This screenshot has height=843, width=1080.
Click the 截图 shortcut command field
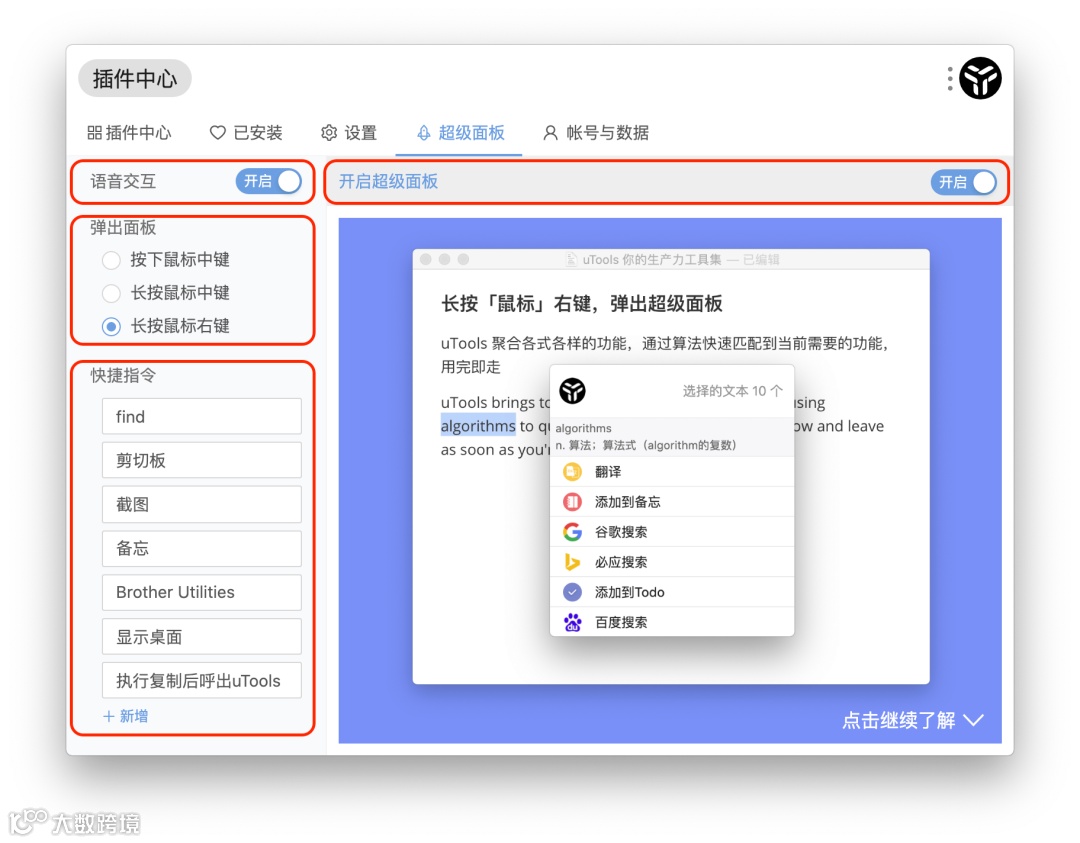(202, 504)
